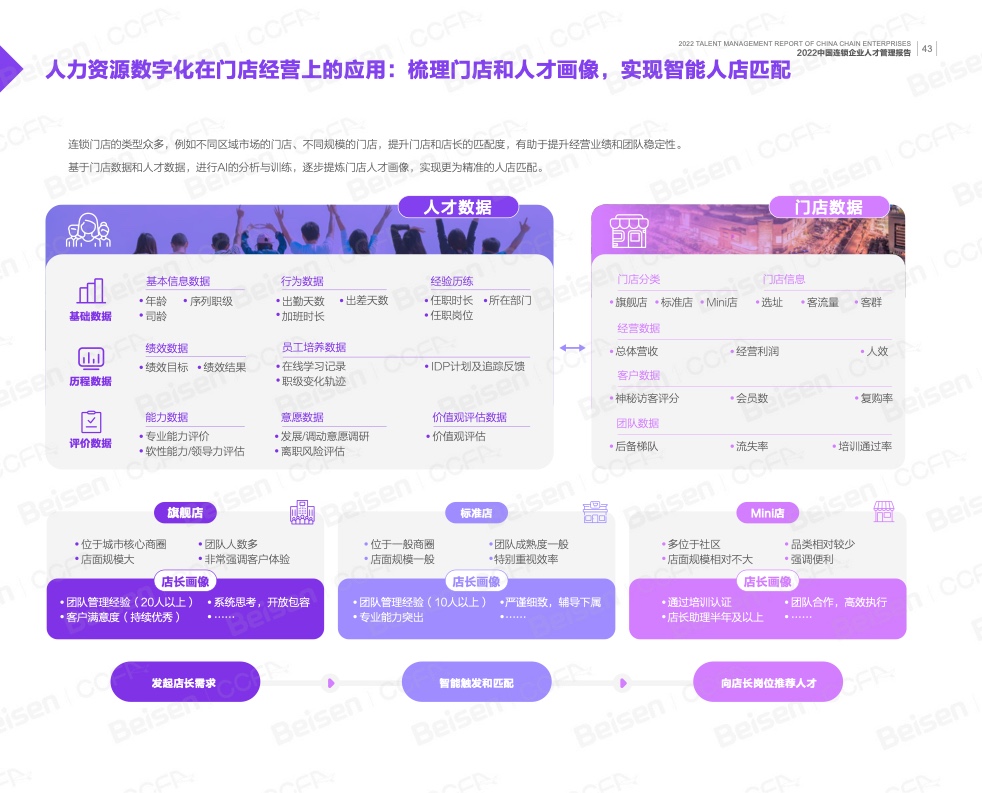Click the small store icon beside Mini店
This screenshot has width=982, height=793.
click(x=884, y=512)
